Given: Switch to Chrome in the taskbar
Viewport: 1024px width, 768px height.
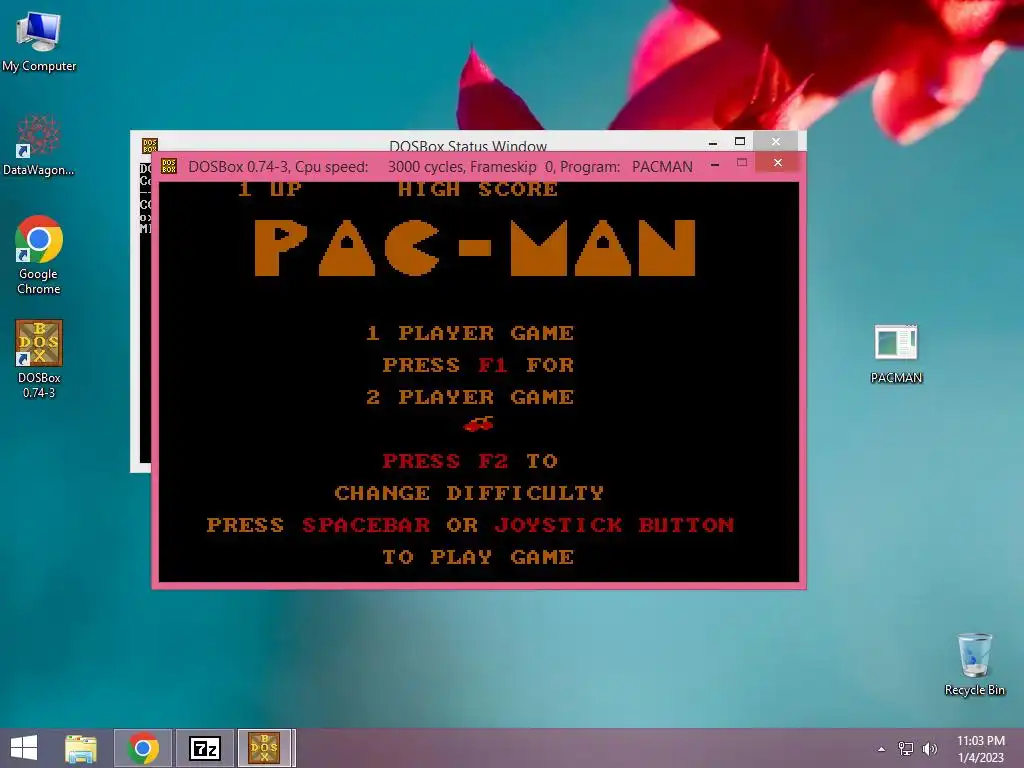Looking at the screenshot, I should [x=143, y=748].
